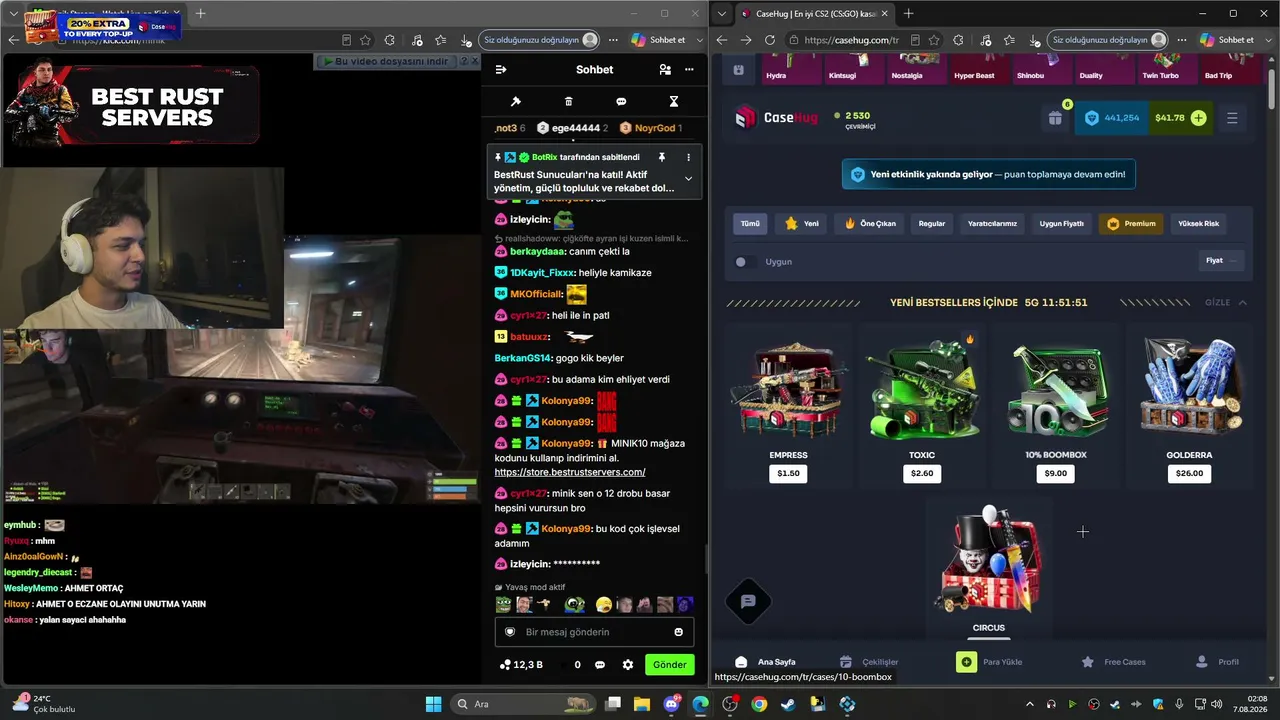Select the Yaratıcılarımız filter tab

992,224
